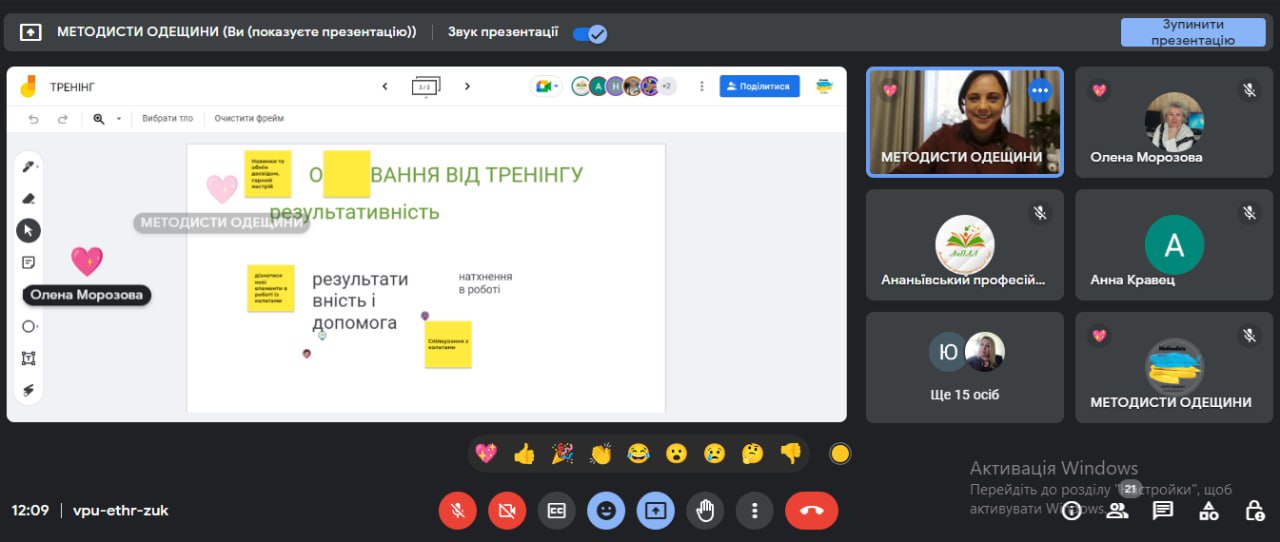Toggle presentation audio switch
Screen dimensions: 1280x542
tap(589, 33)
